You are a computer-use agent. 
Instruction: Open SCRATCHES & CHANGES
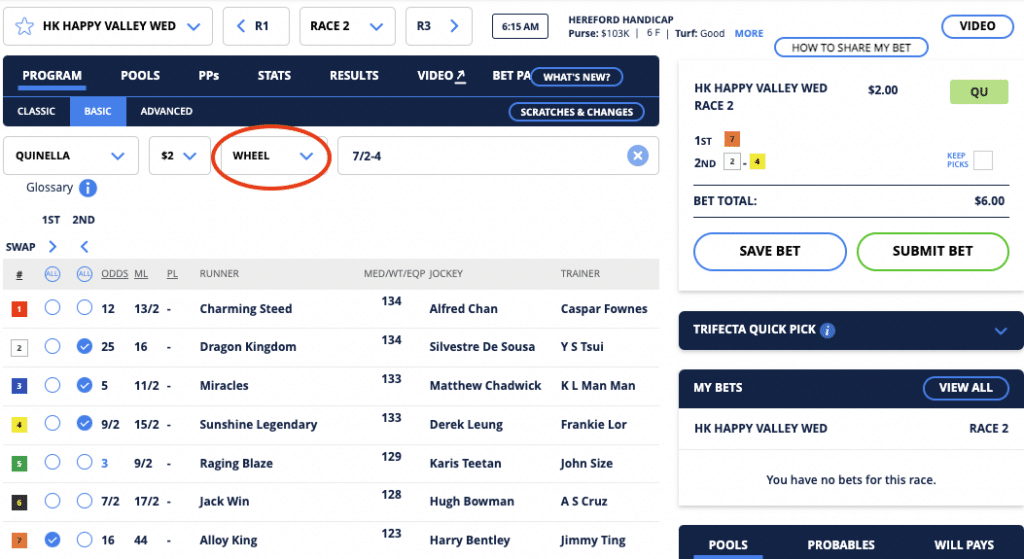tap(576, 112)
